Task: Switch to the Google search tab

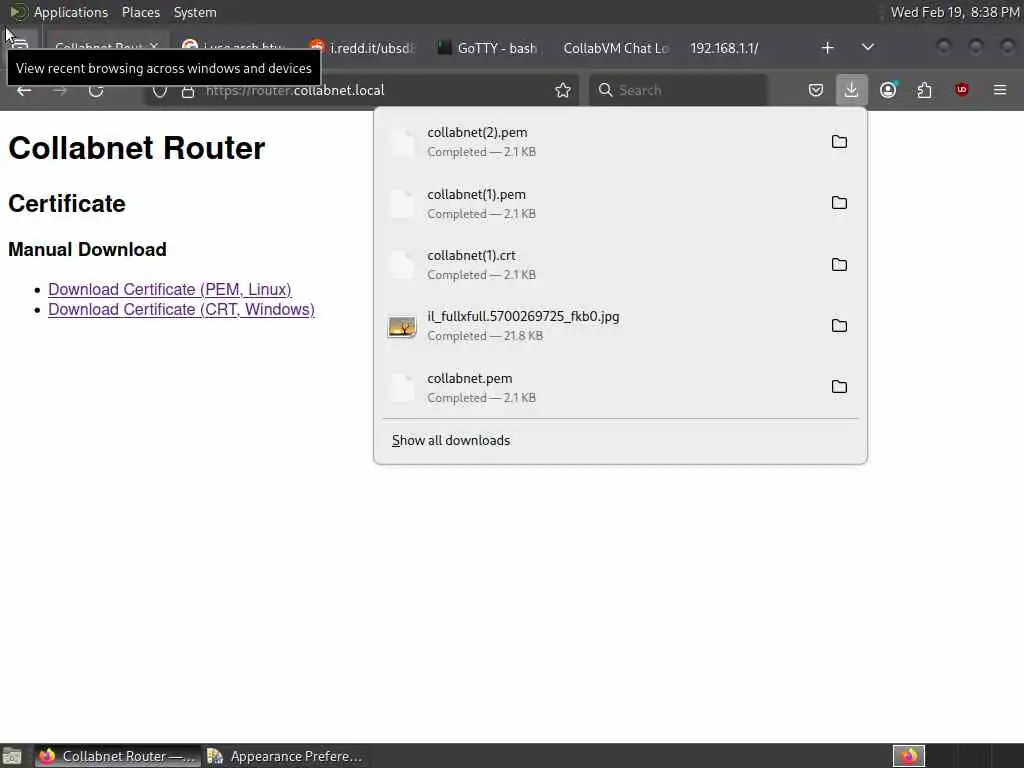Action: [x=235, y=48]
